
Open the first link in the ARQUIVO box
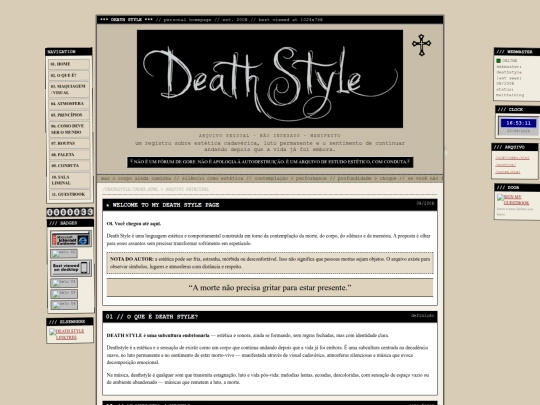(x=512, y=158)
